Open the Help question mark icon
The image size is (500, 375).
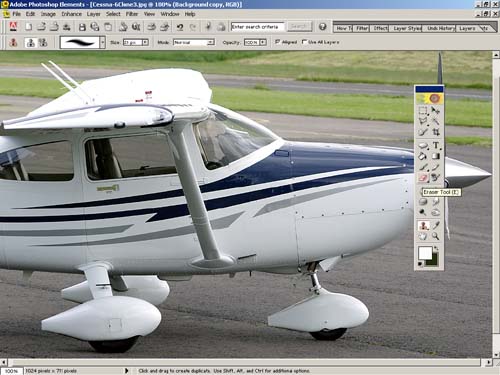point(322,27)
